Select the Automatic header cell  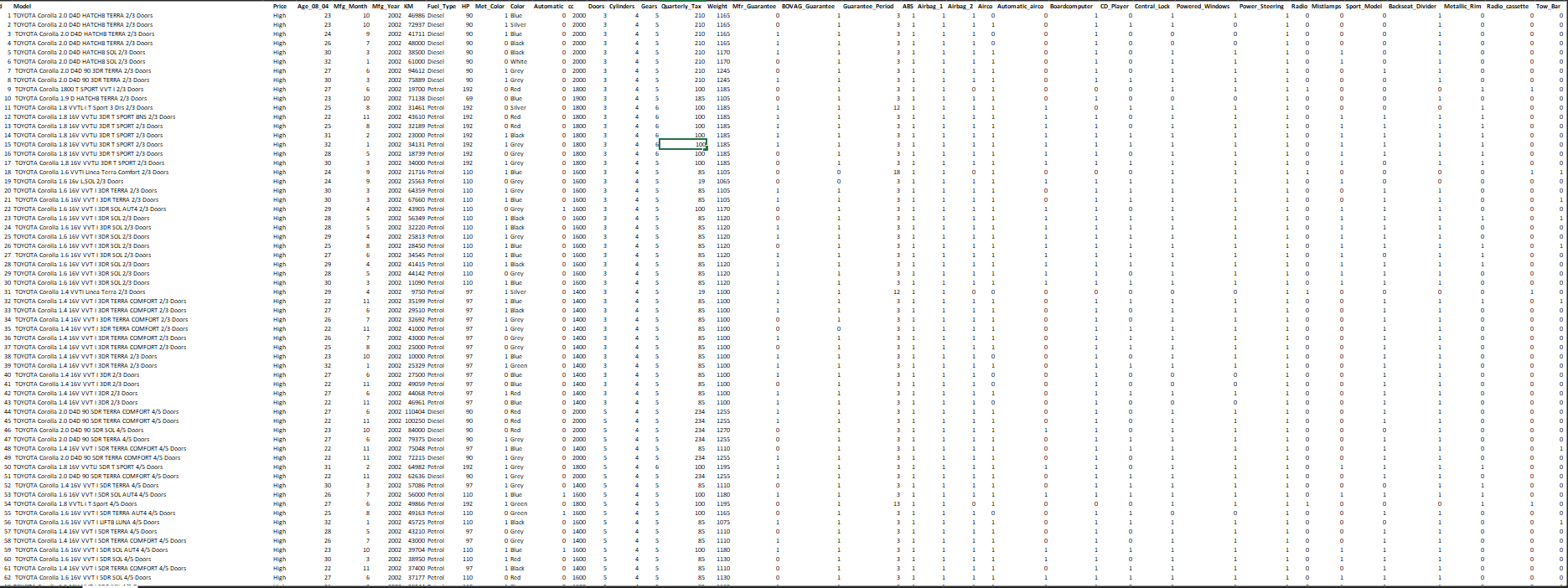pyautogui.click(x=549, y=6)
